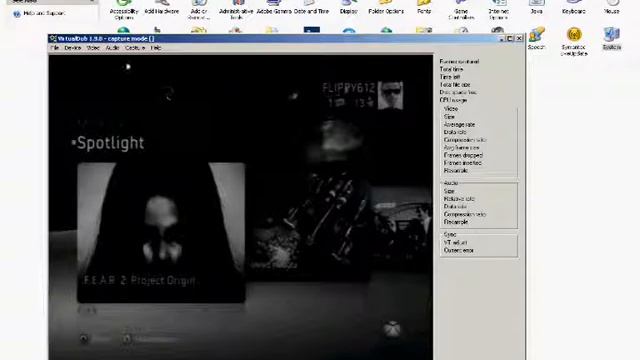Viewport: 640px width, 360px height.
Task: Click the Size label in the Audio group
Action: [449, 191]
